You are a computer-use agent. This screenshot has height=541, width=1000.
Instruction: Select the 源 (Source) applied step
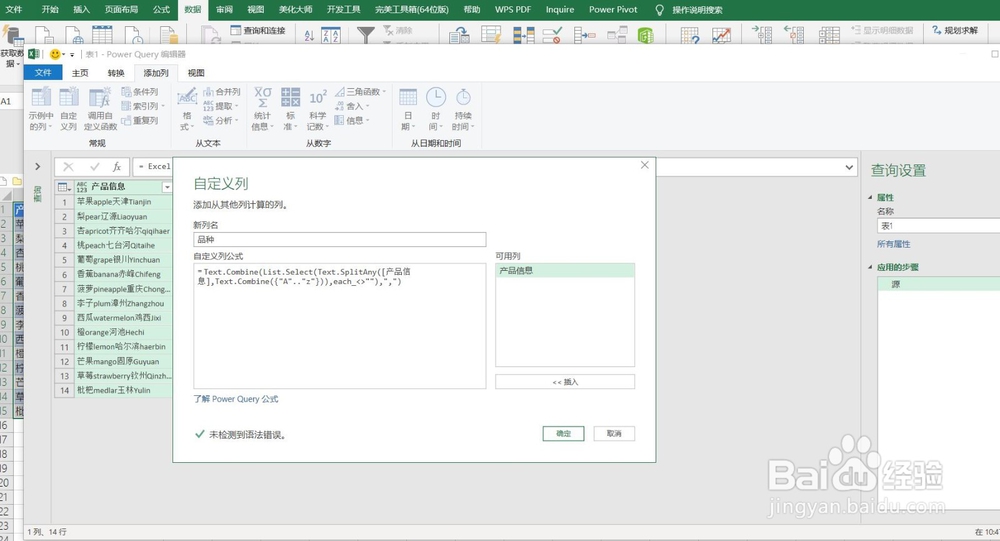click(x=938, y=284)
